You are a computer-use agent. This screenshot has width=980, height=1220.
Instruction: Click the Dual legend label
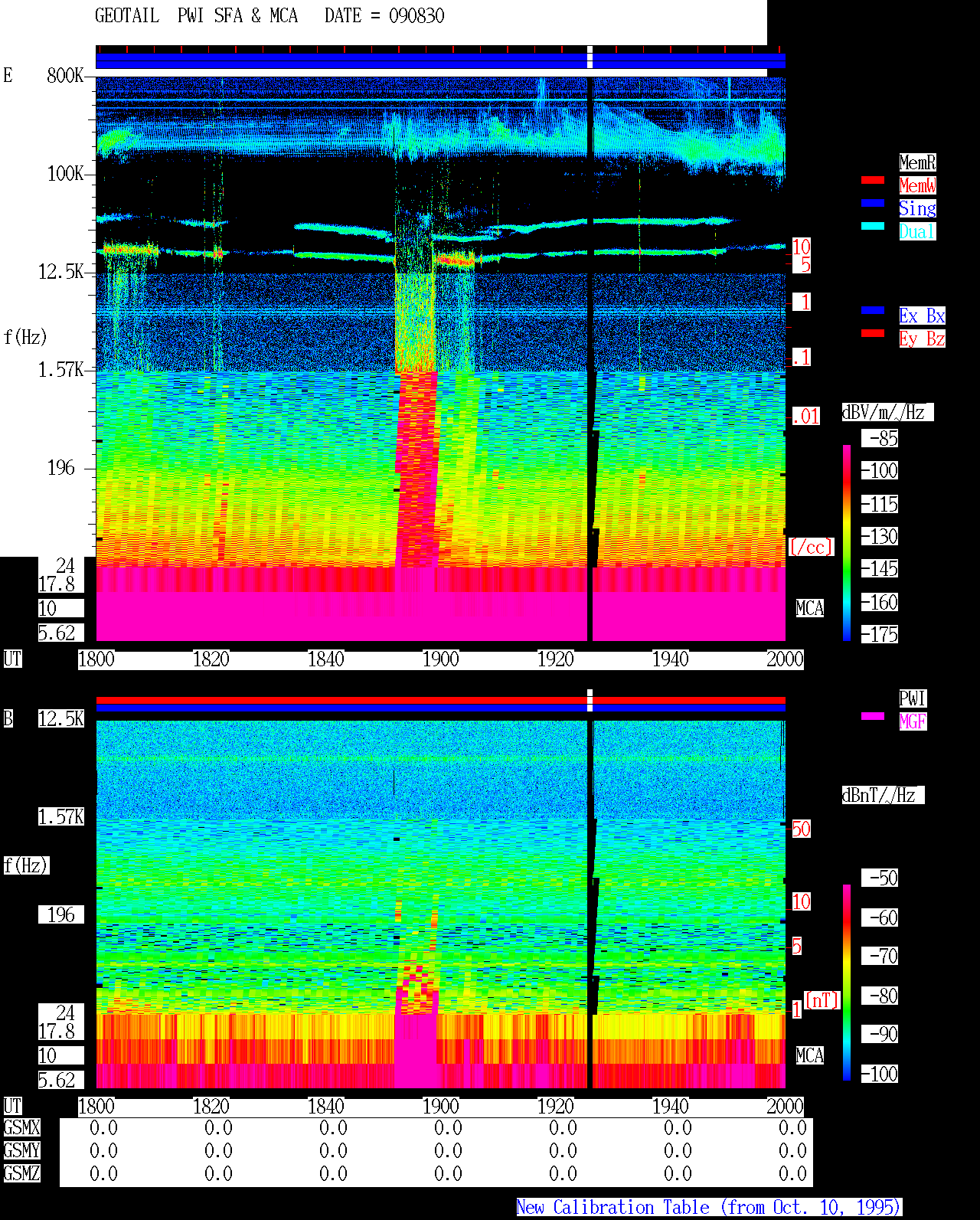coord(917,231)
